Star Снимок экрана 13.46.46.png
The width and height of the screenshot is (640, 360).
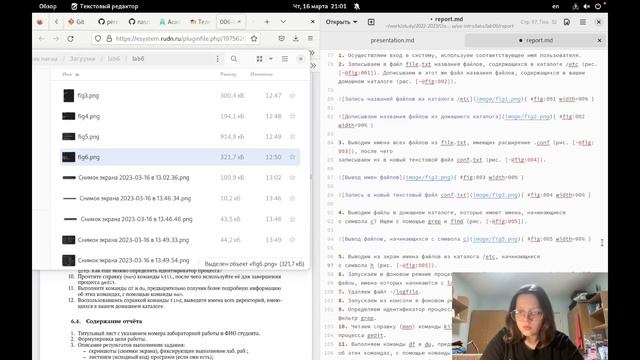point(292,219)
